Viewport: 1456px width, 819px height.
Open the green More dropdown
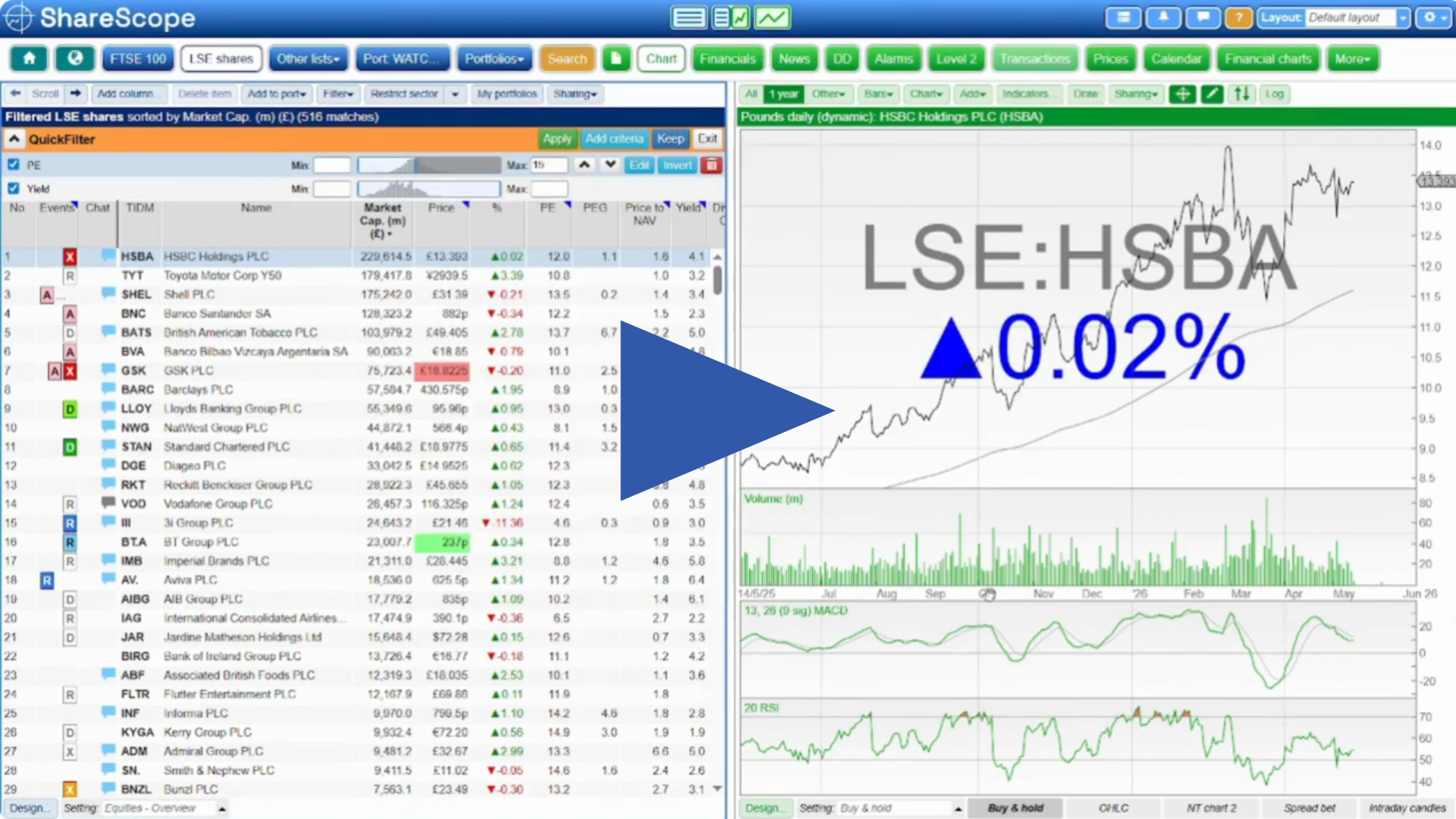point(1353,58)
